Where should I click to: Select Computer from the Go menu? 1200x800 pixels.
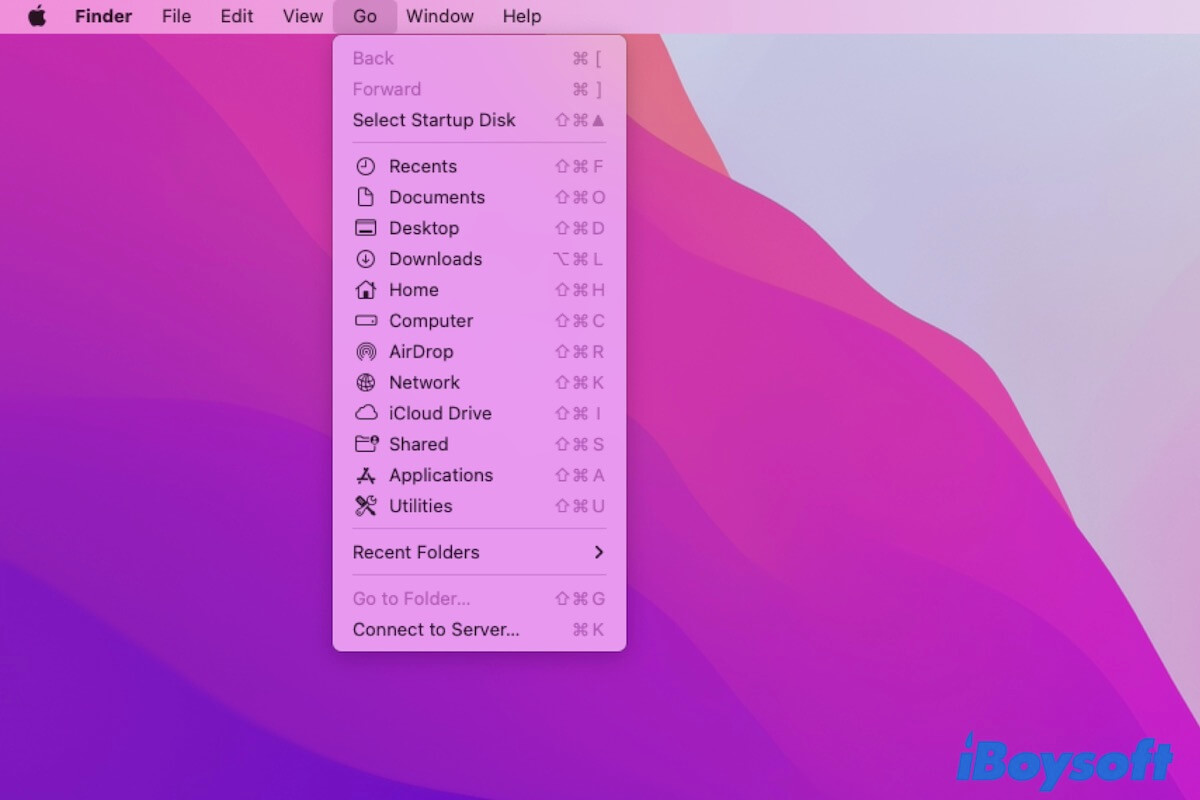(431, 321)
